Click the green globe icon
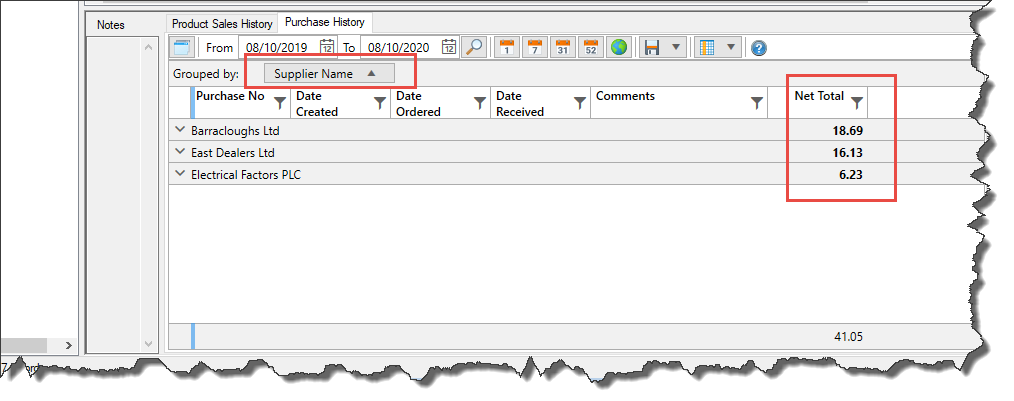The width and height of the screenshot is (1014, 401). pos(619,47)
